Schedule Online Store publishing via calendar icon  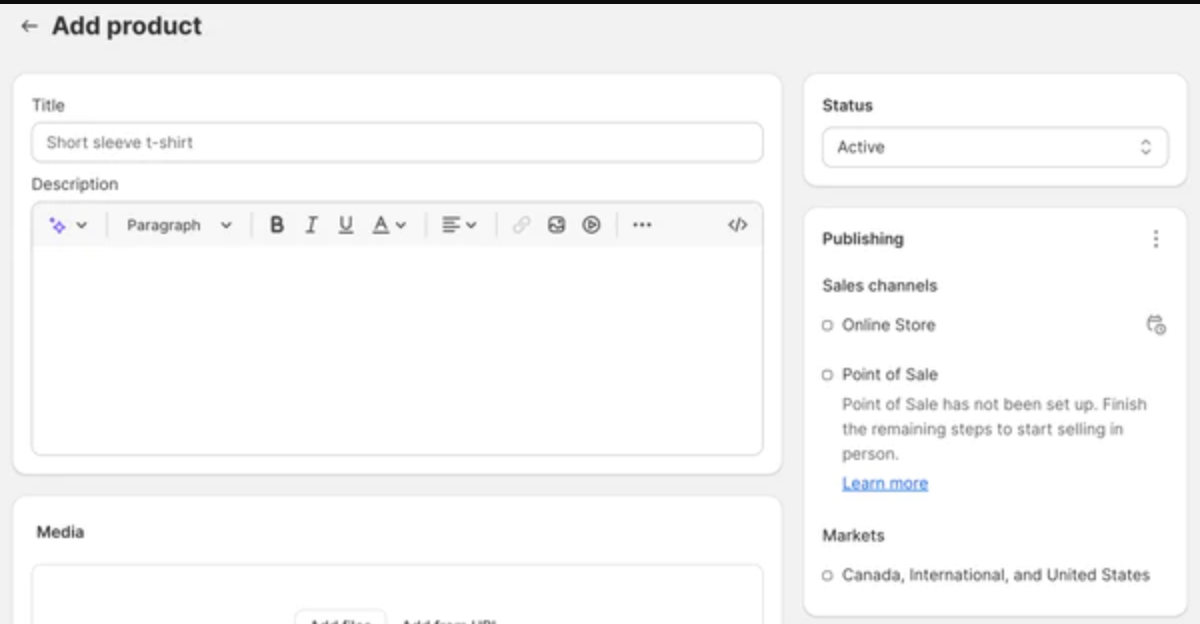(1156, 325)
